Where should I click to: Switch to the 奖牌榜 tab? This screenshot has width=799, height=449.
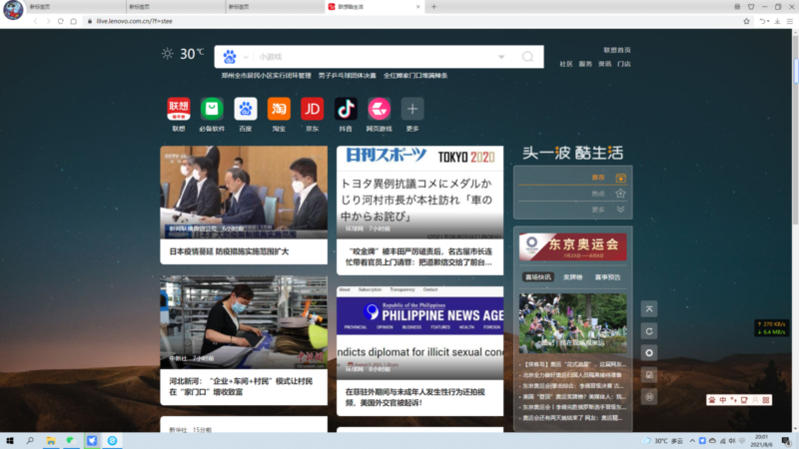(x=572, y=277)
